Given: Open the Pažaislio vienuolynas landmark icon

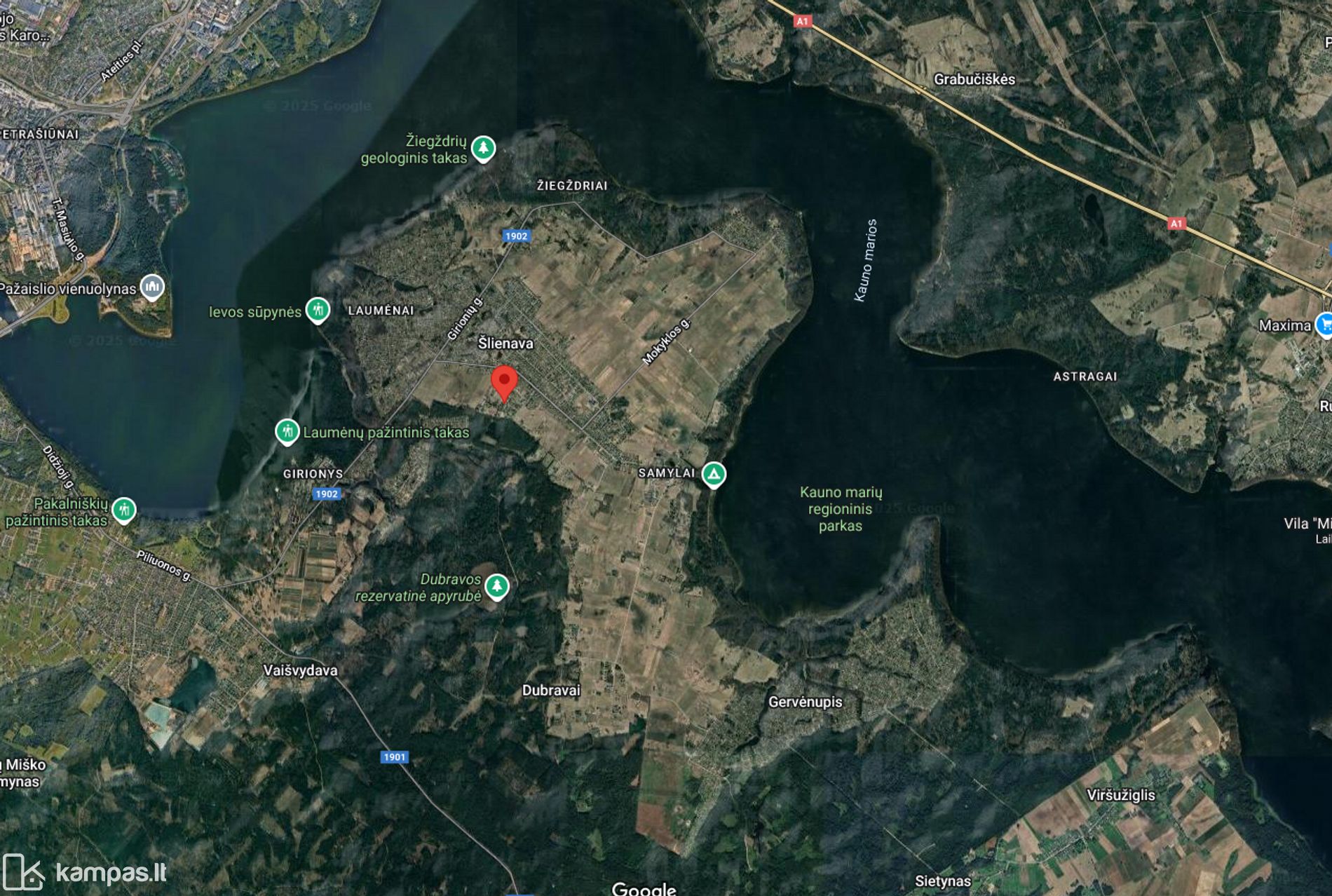Looking at the screenshot, I should pos(152,287).
